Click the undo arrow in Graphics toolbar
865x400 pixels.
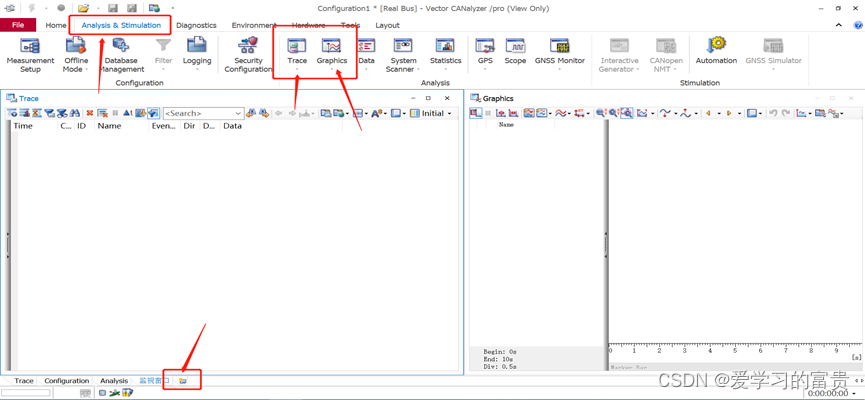click(x=773, y=113)
